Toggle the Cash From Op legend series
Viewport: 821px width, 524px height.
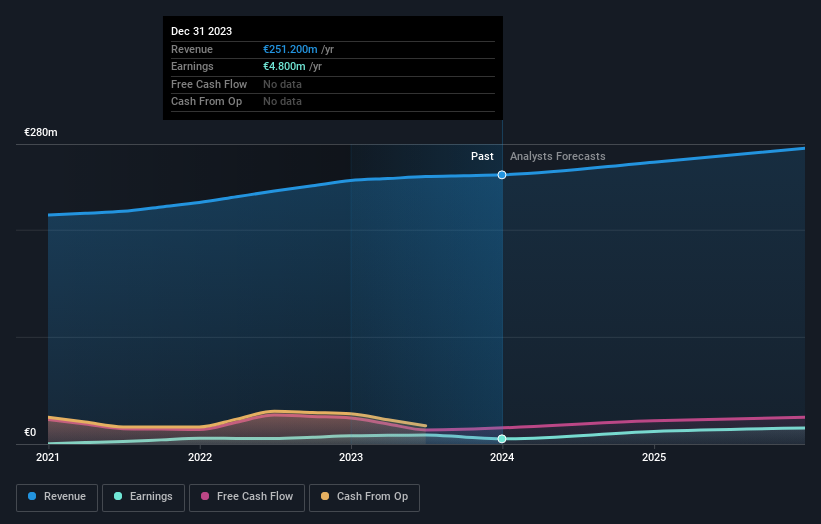coord(364,497)
